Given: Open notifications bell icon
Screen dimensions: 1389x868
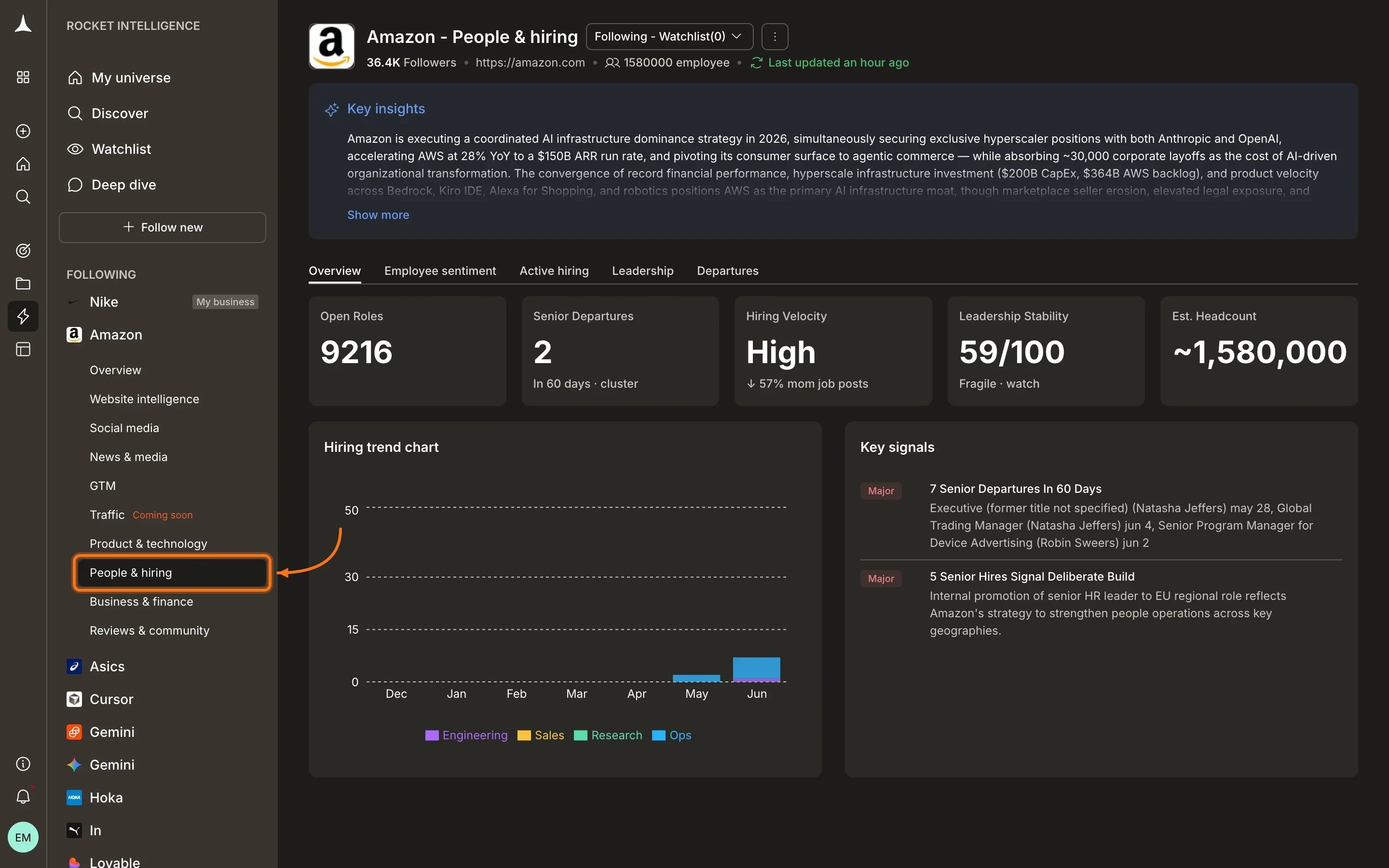Looking at the screenshot, I should (x=23, y=796).
